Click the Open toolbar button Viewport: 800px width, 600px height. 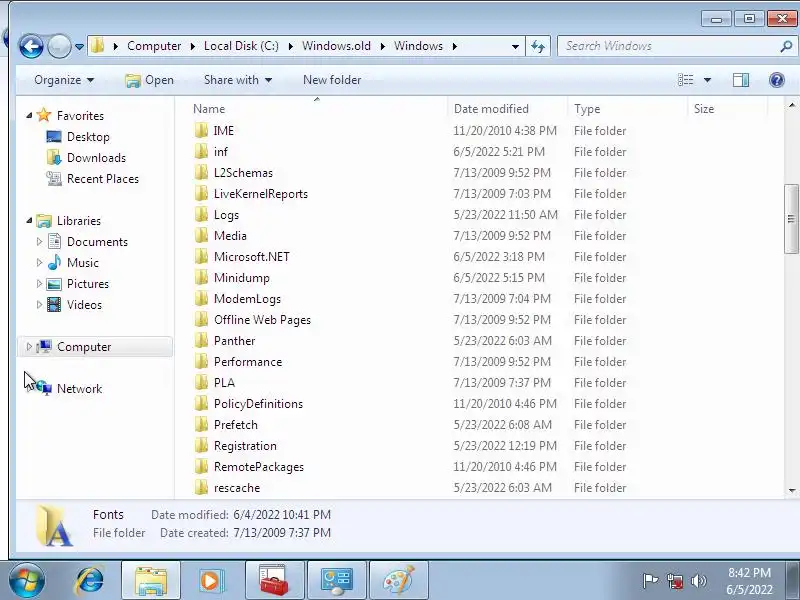[149, 80]
